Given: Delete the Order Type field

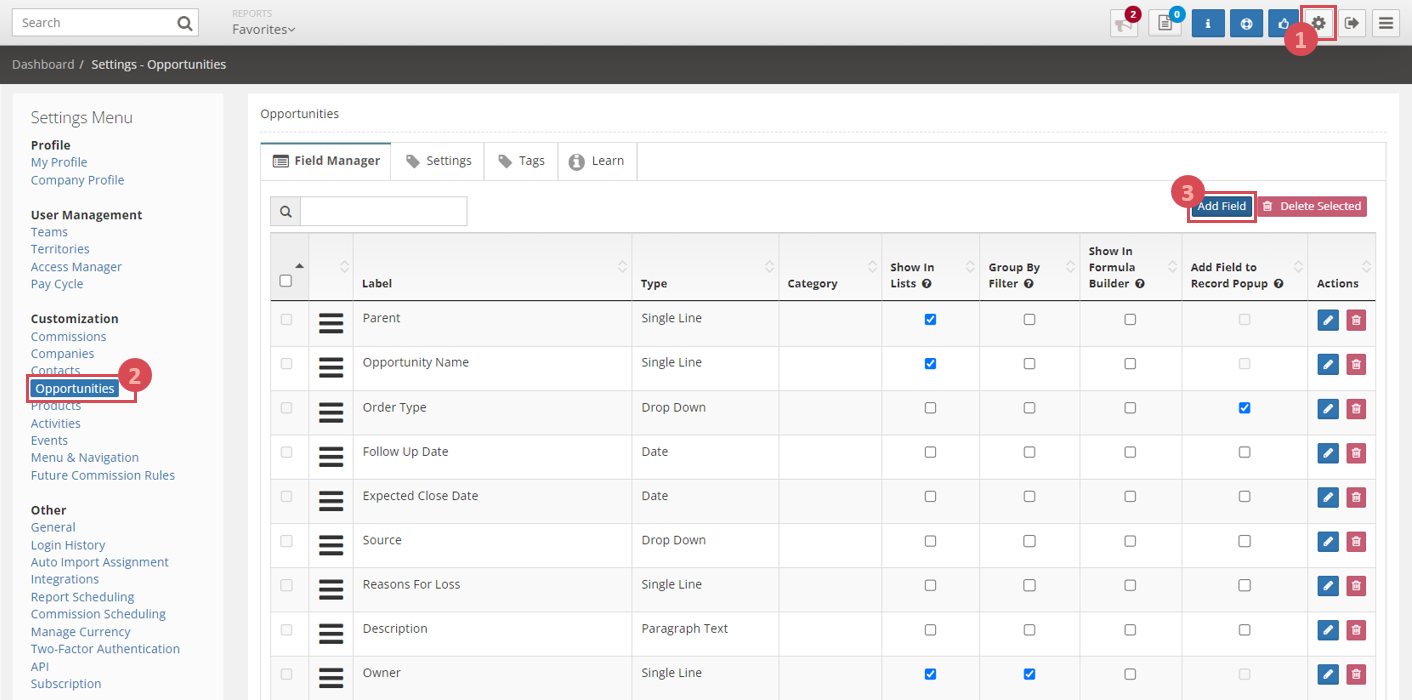Looking at the screenshot, I should tap(1356, 408).
